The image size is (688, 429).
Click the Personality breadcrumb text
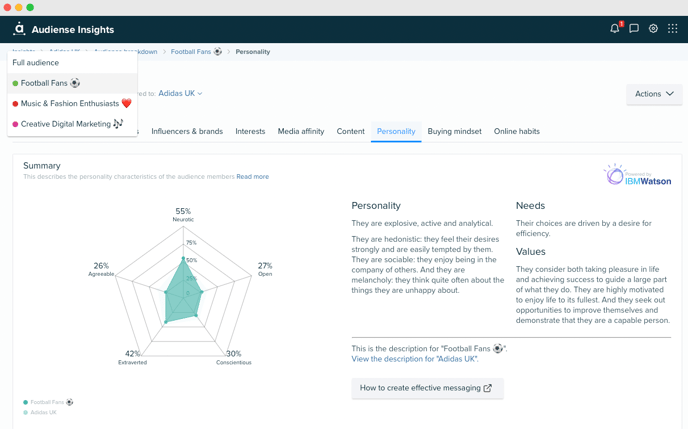point(253,52)
